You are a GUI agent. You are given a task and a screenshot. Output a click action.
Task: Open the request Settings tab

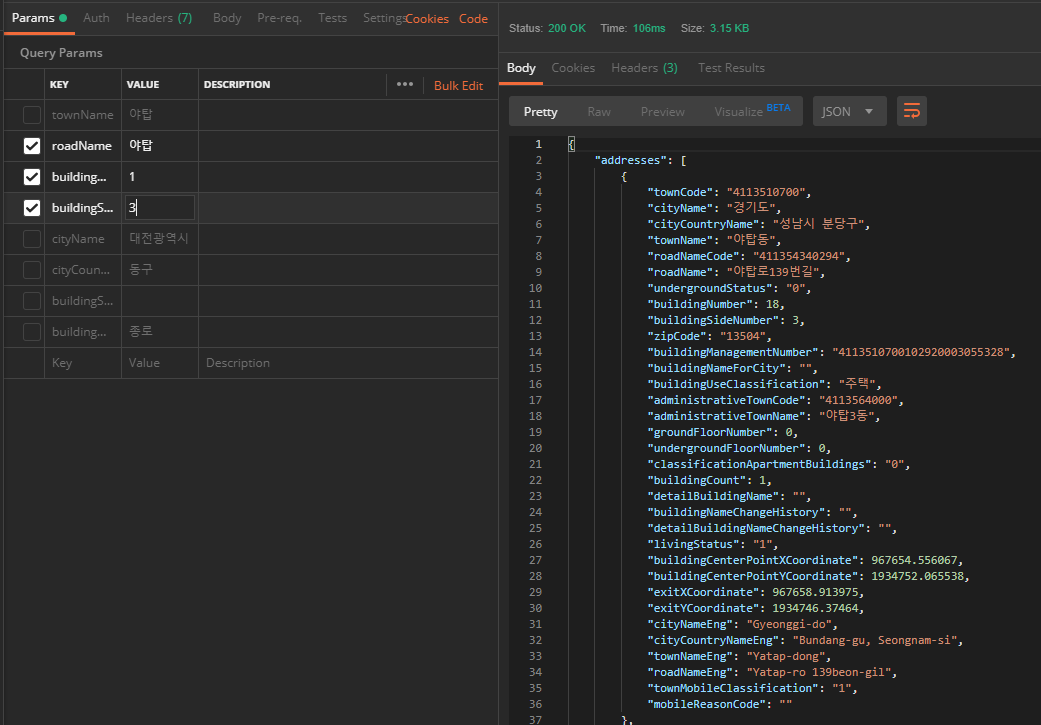tap(384, 18)
